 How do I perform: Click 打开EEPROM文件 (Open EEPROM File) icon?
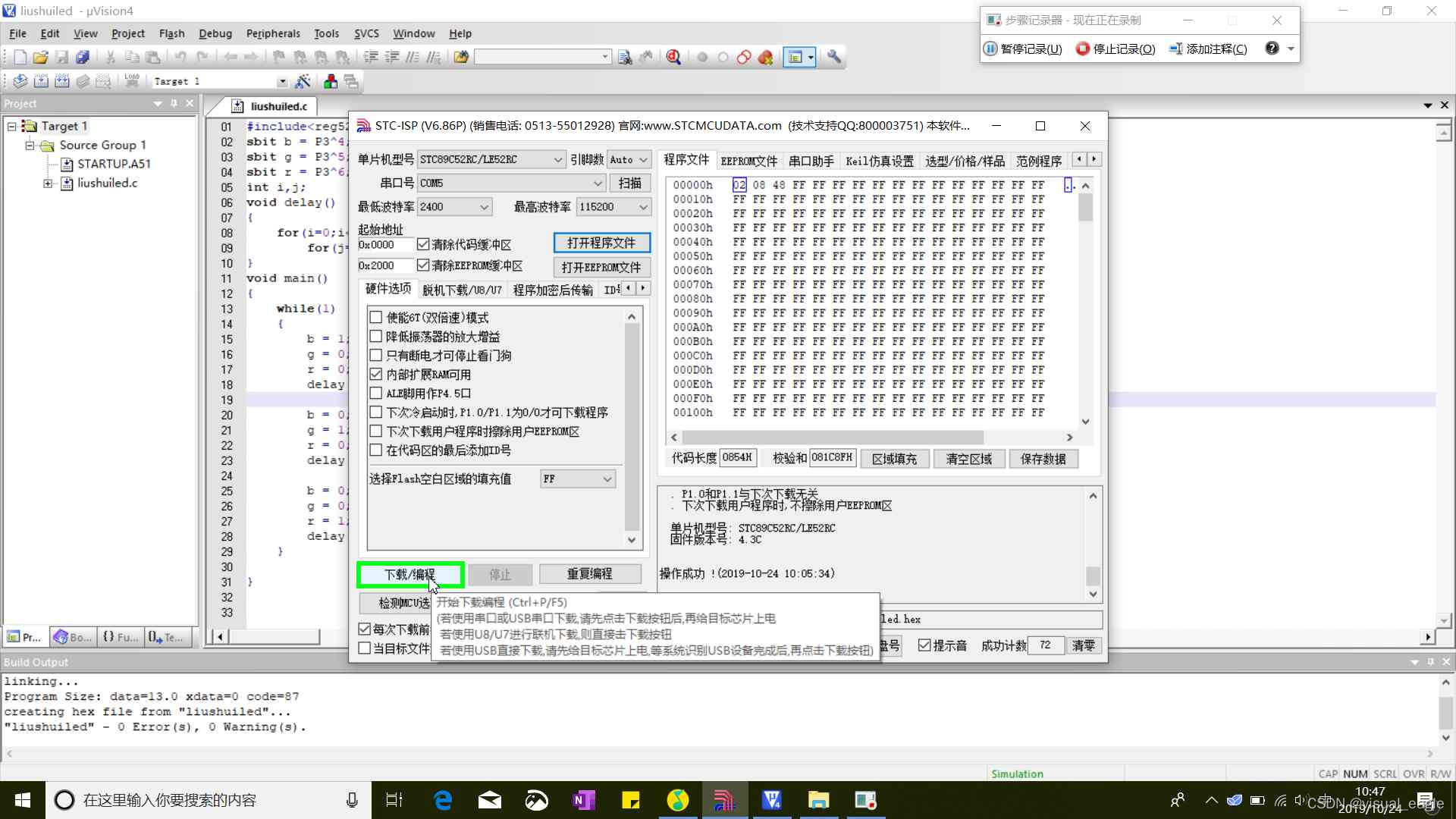click(x=601, y=267)
